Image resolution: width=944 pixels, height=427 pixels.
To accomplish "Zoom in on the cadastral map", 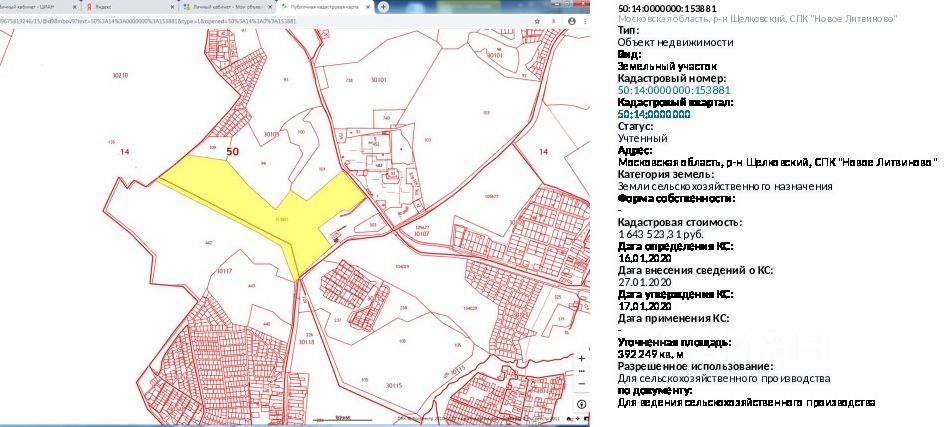I will coord(582,357).
